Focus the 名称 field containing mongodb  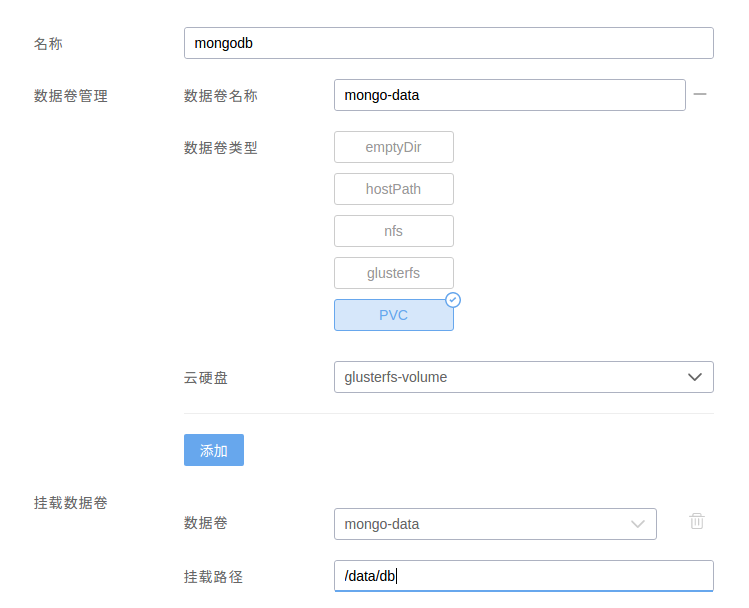(x=448, y=43)
